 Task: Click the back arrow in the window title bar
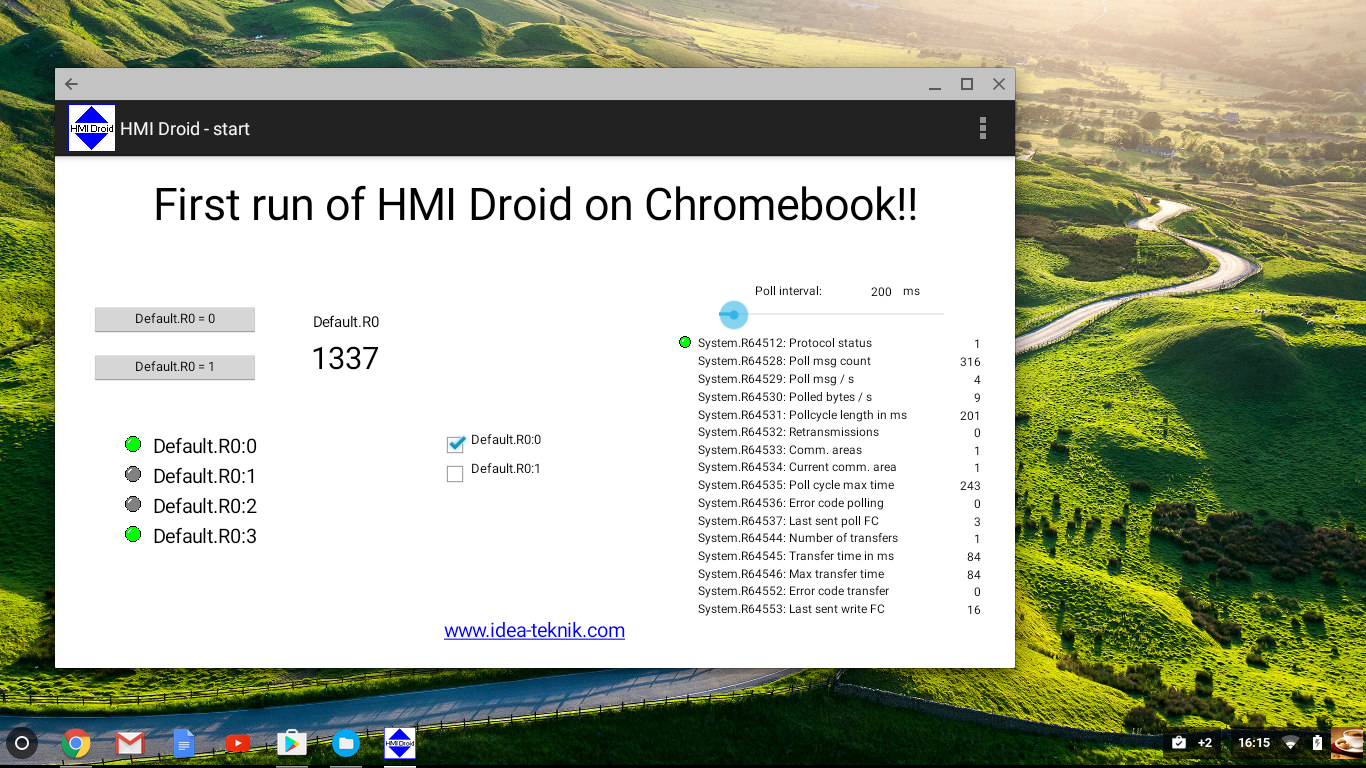(x=71, y=84)
